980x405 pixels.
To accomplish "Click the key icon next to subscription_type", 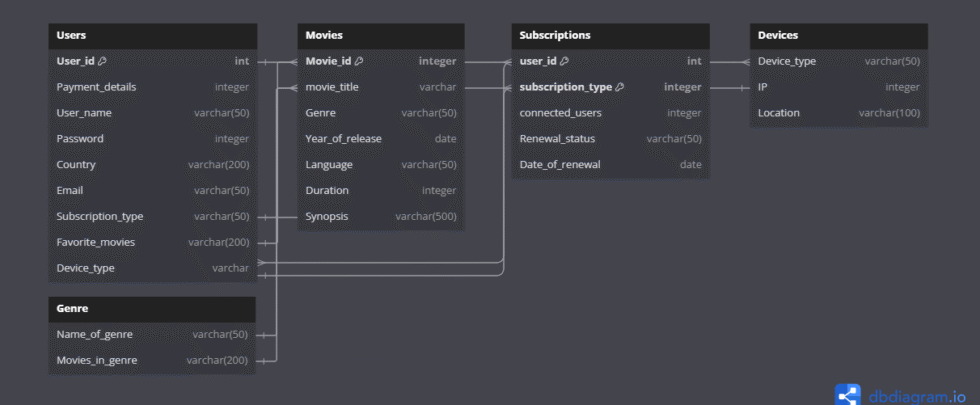I will [620, 87].
